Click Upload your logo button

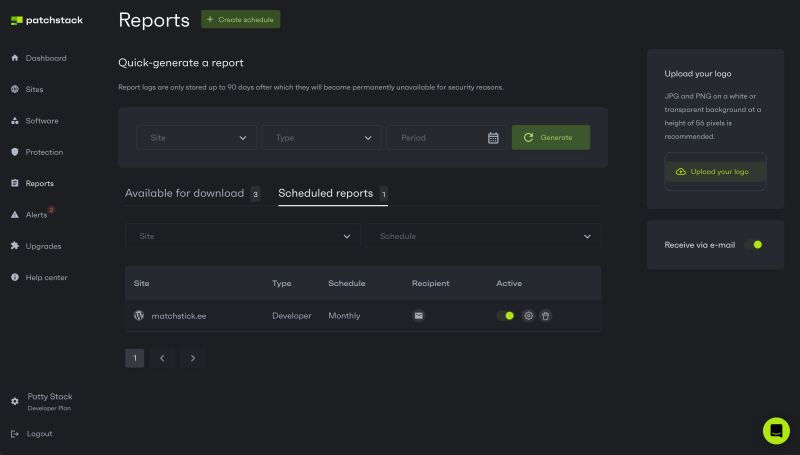point(715,172)
